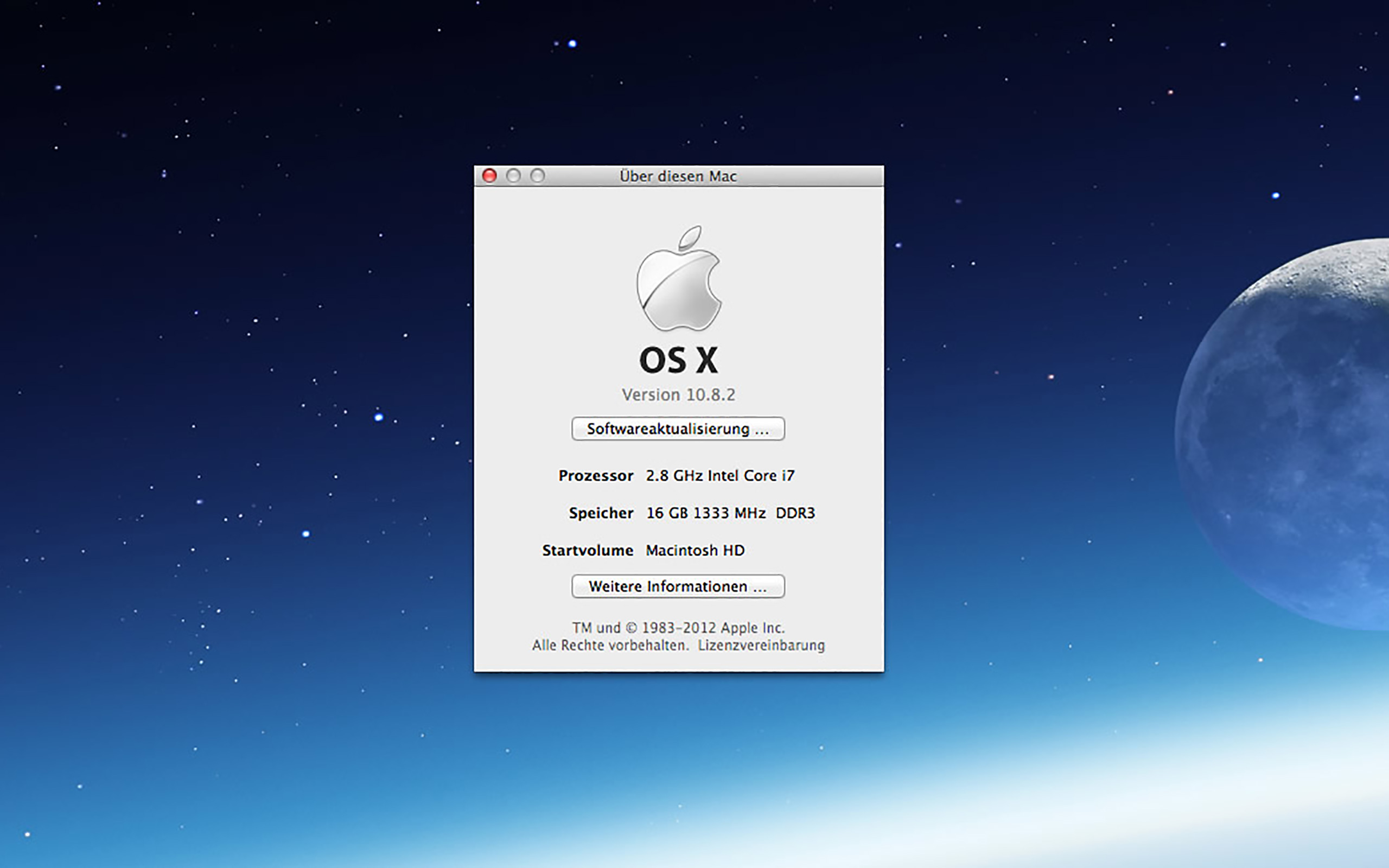The height and width of the screenshot is (868, 1389).
Task: Select the Macintosh HD startup volume value
Action: [x=695, y=550]
